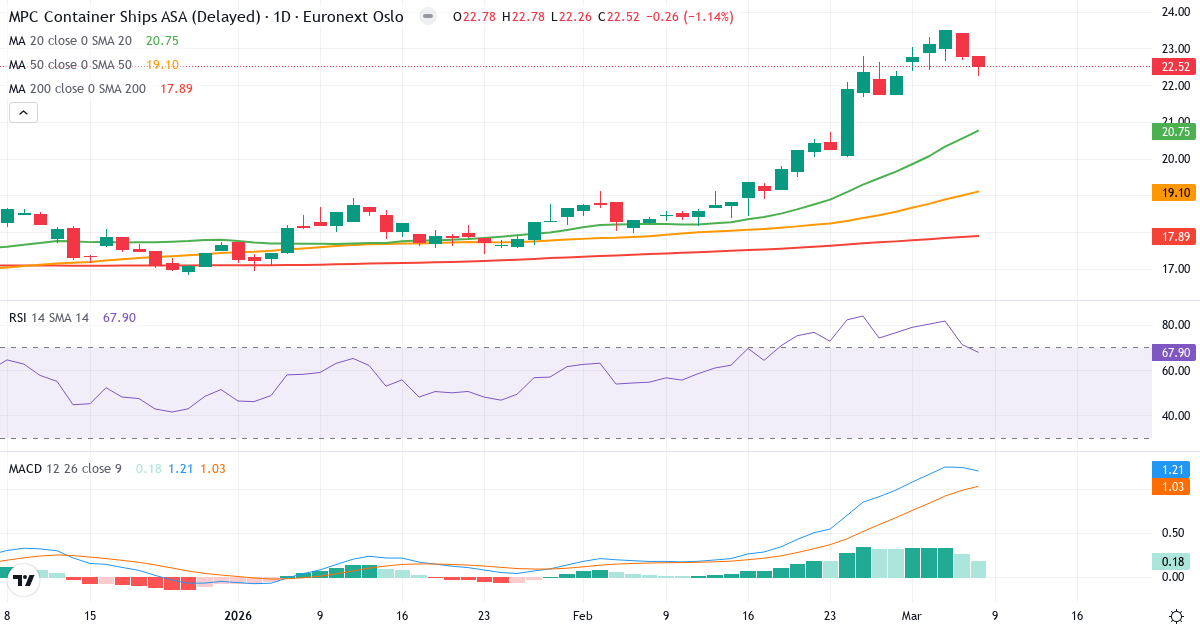
Task: Click the TradingView logo
Action: (x=25, y=579)
